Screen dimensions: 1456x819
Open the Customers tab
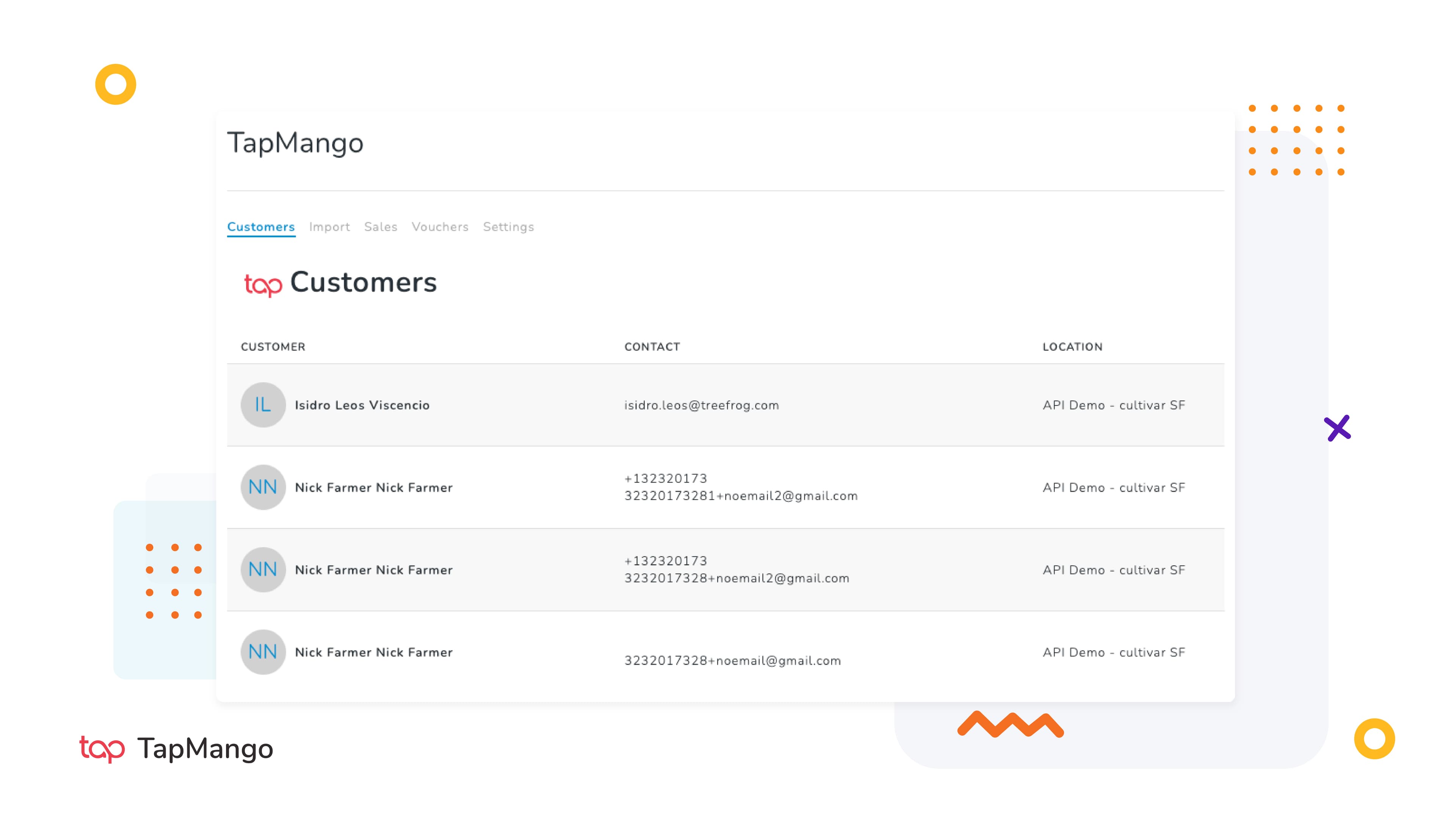(260, 227)
